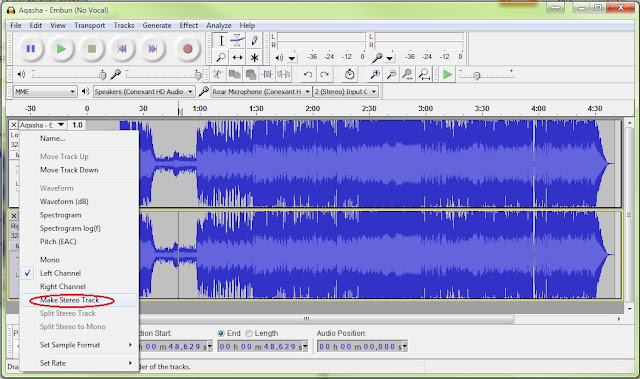Image resolution: width=640 pixels, height=379 pixels.
Task: Open input meter microphone dropdown arrow
Action: (390, 58)
